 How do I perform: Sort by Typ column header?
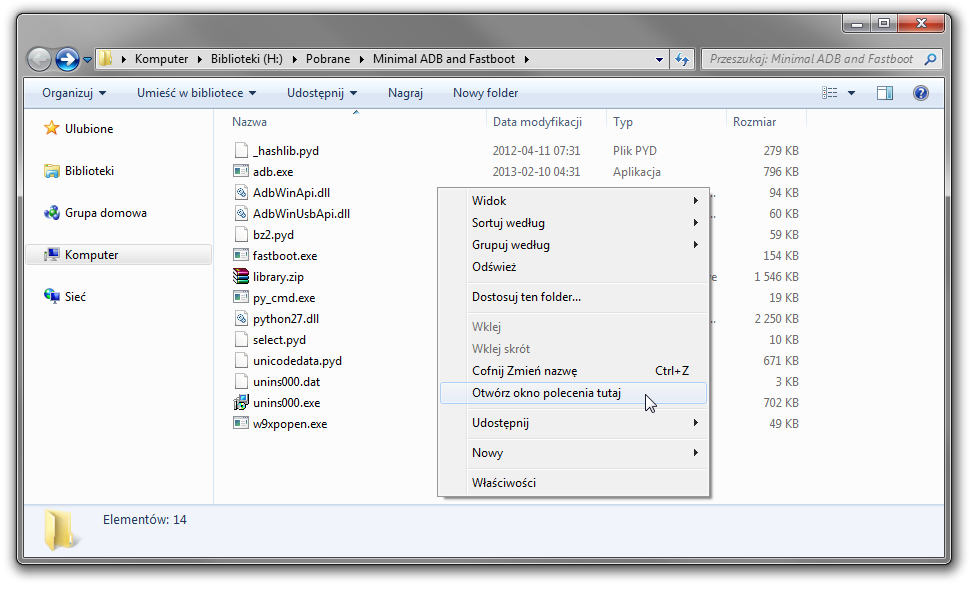coord(623,122)
